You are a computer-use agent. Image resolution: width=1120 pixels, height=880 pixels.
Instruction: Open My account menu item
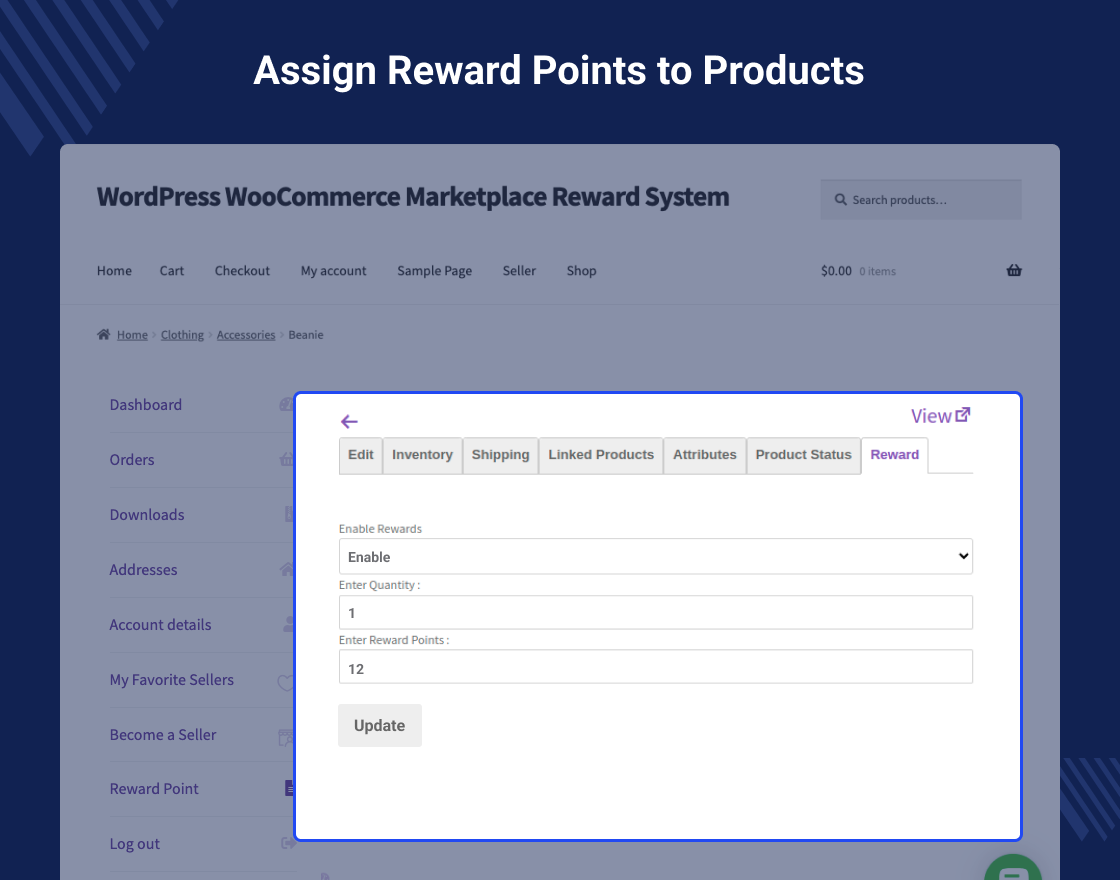pos(334,271)
